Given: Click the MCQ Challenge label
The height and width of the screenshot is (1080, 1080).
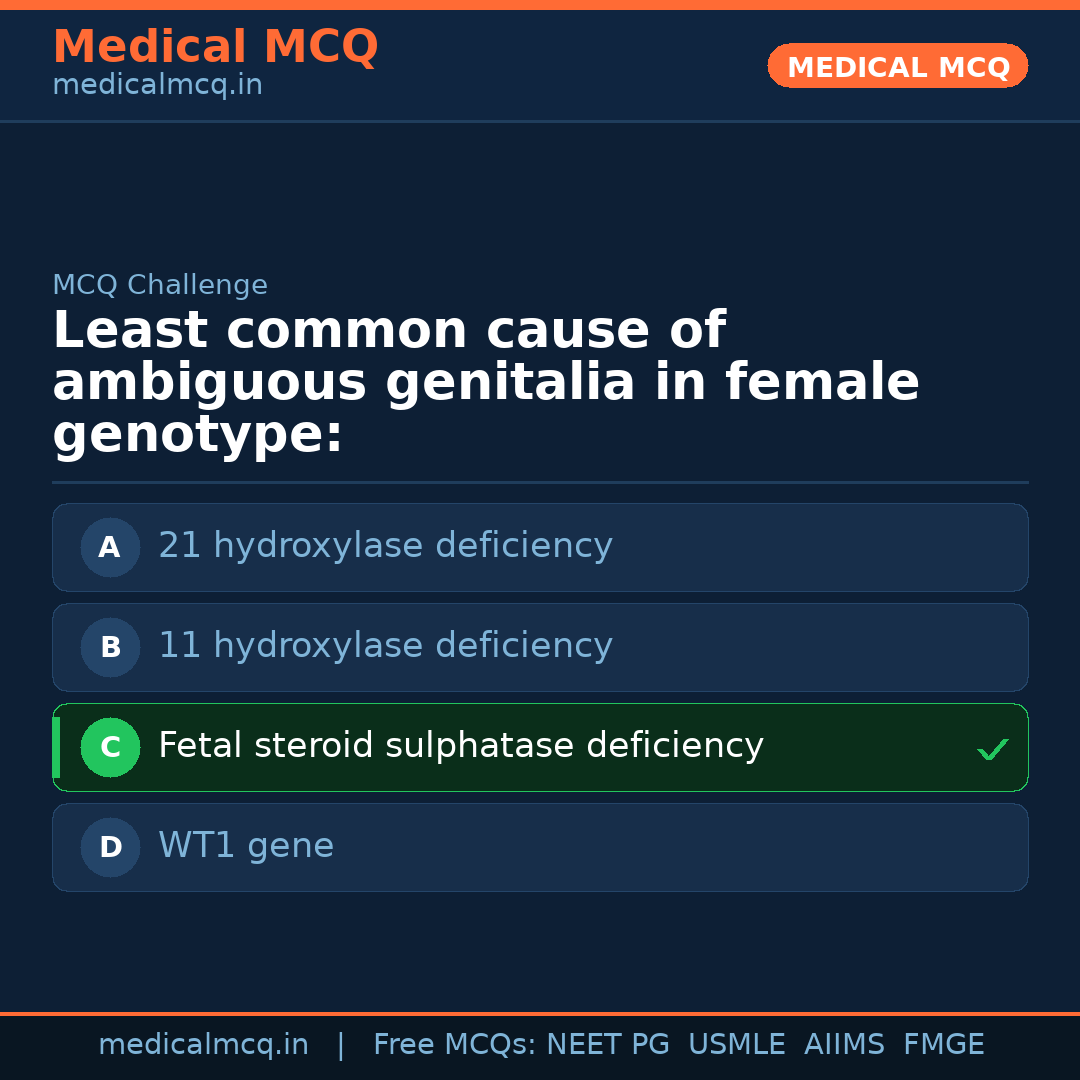Looking at the screenshot, I should click(x=160, y=285).
